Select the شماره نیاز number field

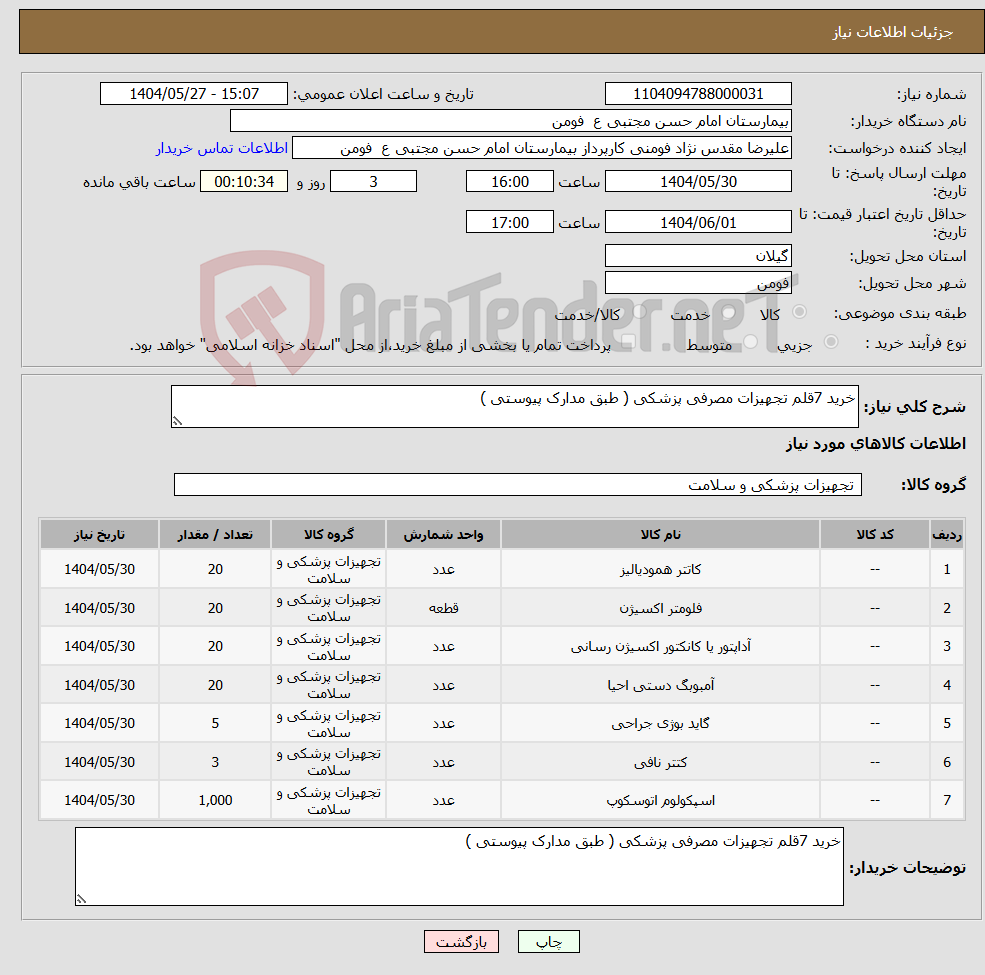click(x=697, y=93)
